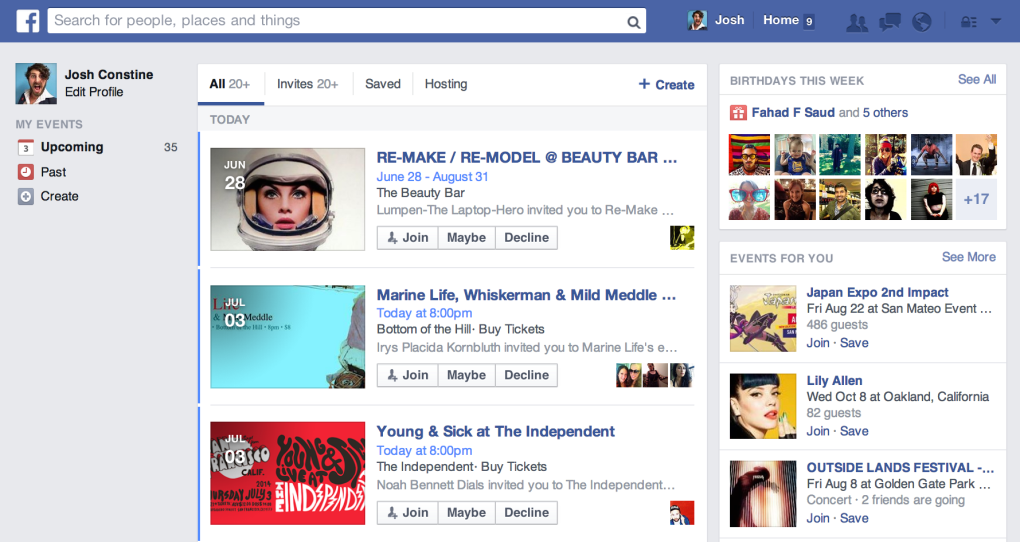1020x542 pixels.
Task: Switch to the Invites 20+ tab
Action: coord(307,84)
